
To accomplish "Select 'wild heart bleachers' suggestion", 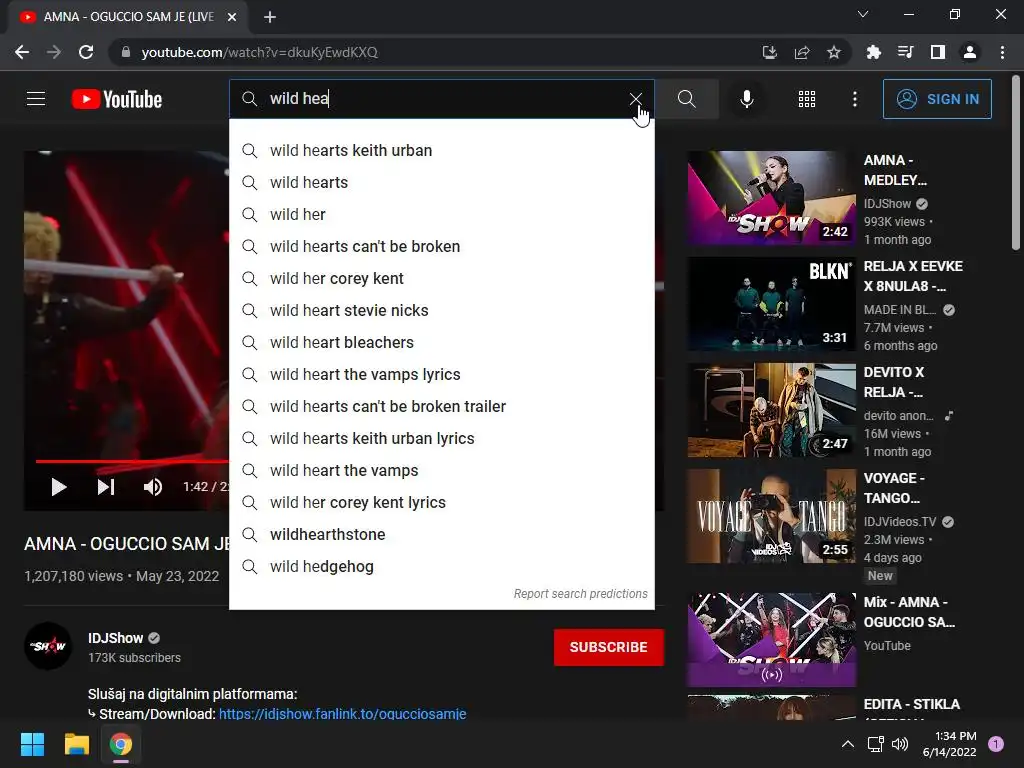I will (441, 342).
